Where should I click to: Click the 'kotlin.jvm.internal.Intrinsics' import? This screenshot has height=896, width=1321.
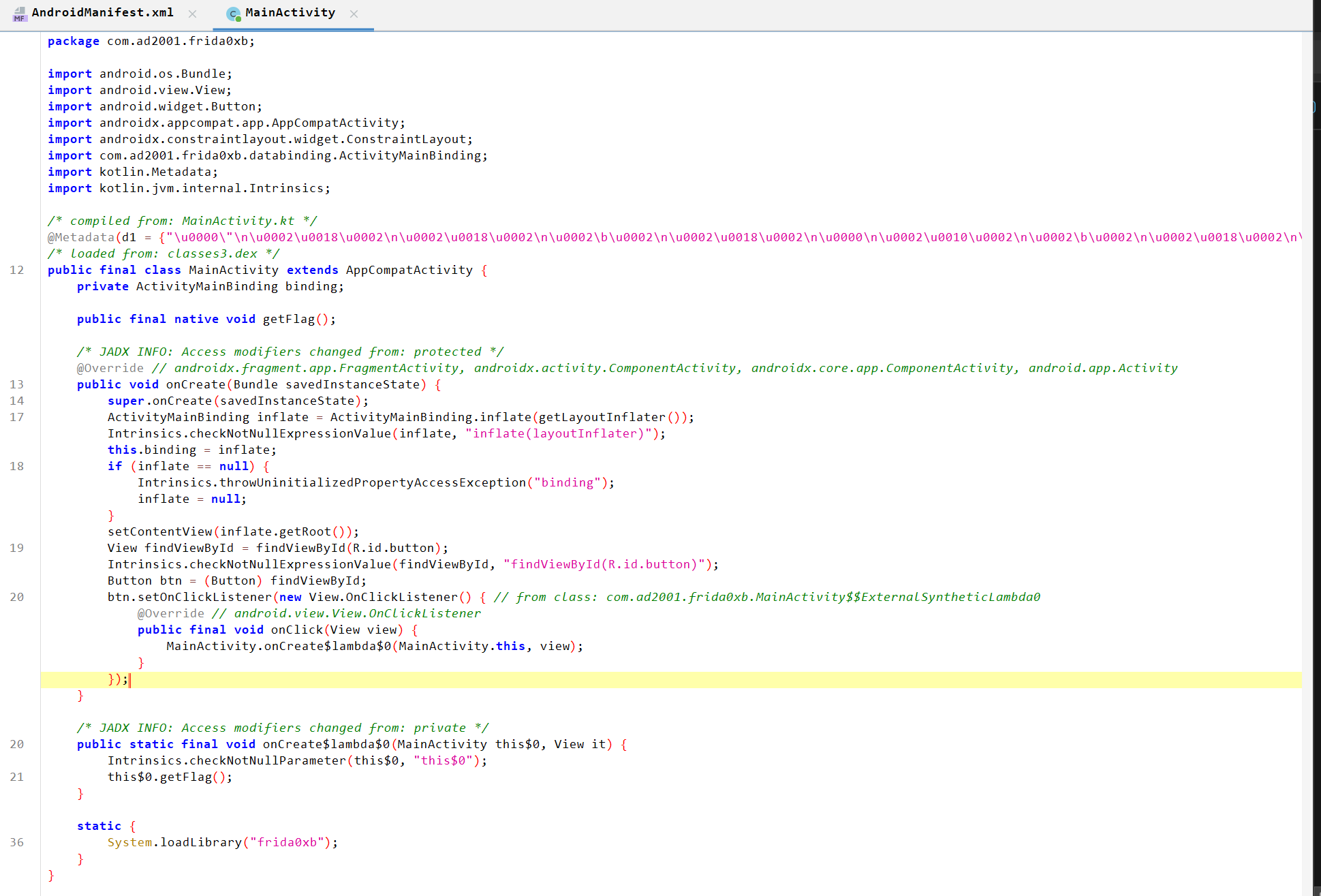click(x=211, y=188)
